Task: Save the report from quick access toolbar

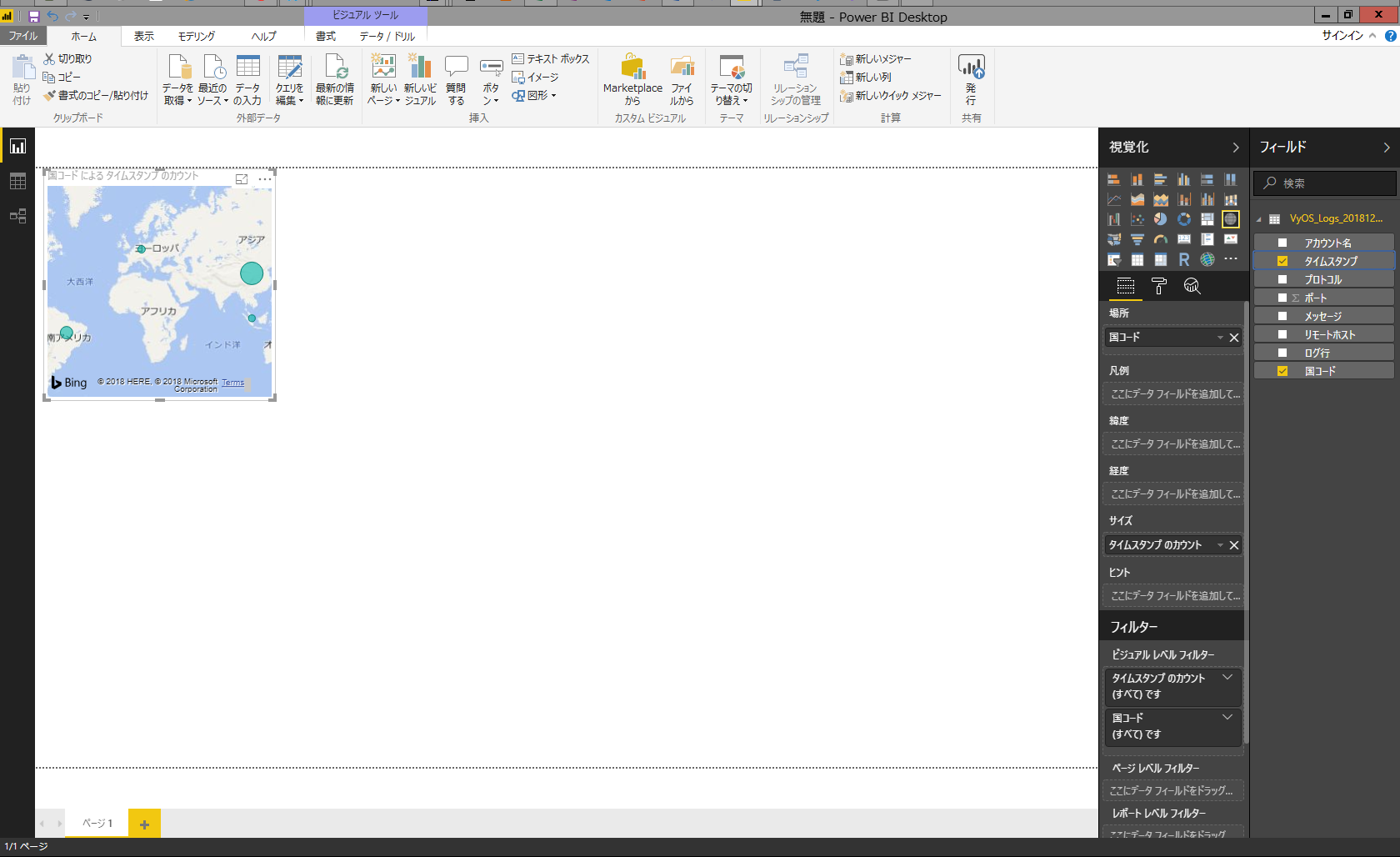Action: click(x=34, y=17)
